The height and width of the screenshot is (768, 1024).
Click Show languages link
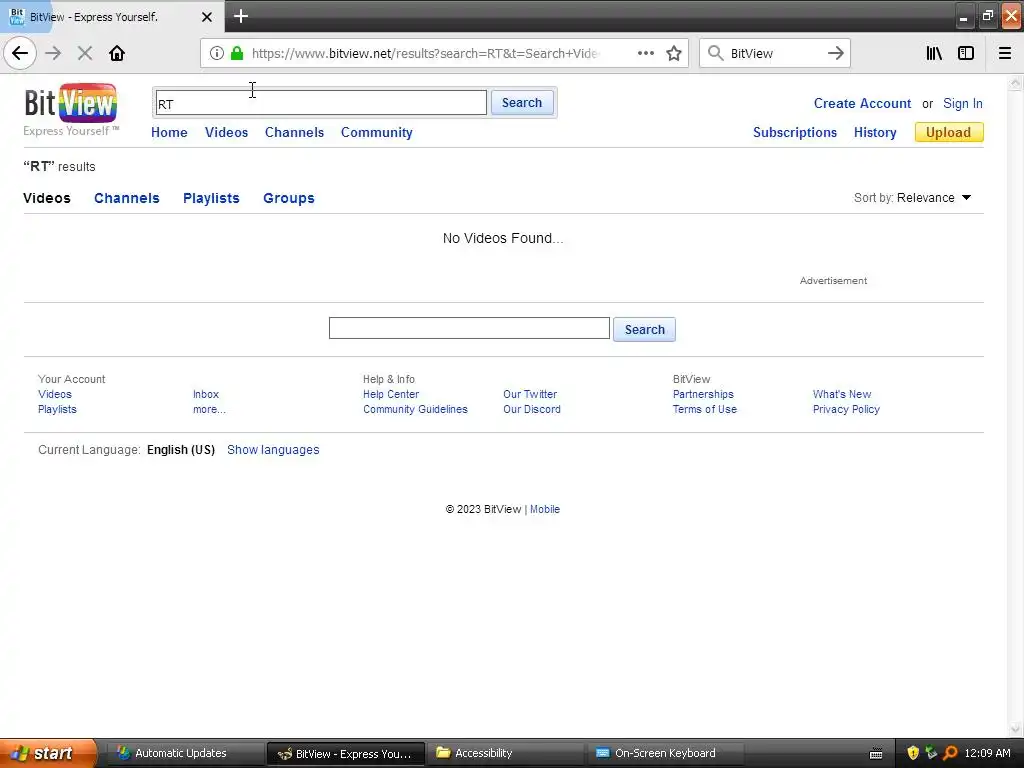point(273,450)
